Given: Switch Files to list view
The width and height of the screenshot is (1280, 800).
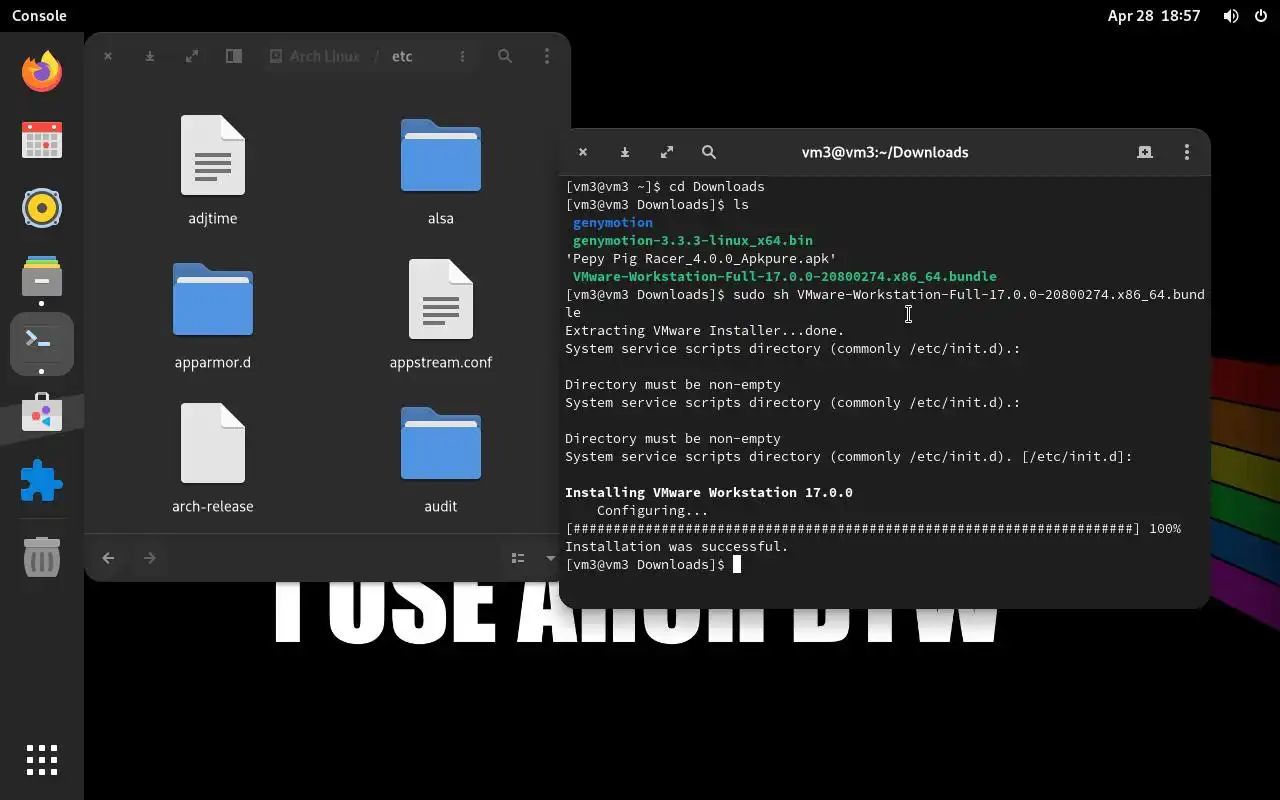Looking at the screenshot, I should pyautogui.click(x=518, y=557).
